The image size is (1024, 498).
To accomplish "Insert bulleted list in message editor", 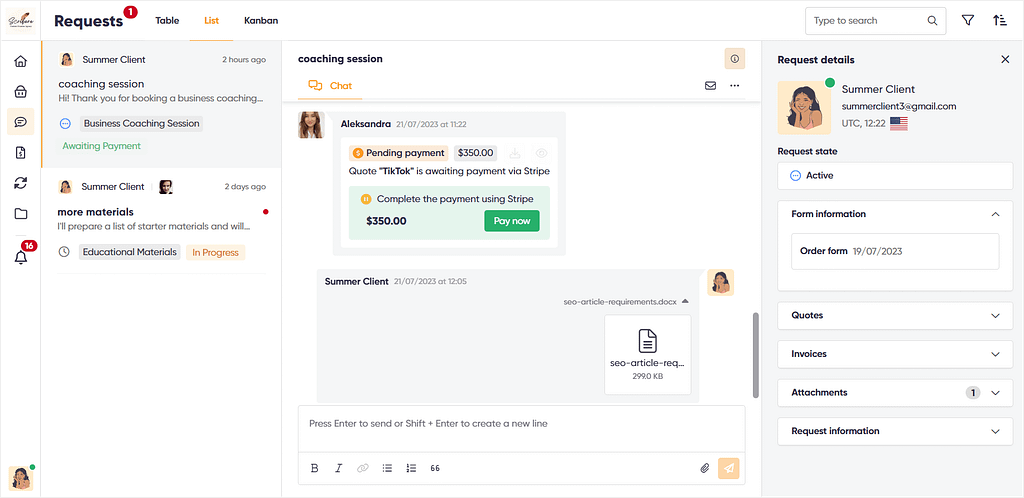I will 387,468.
